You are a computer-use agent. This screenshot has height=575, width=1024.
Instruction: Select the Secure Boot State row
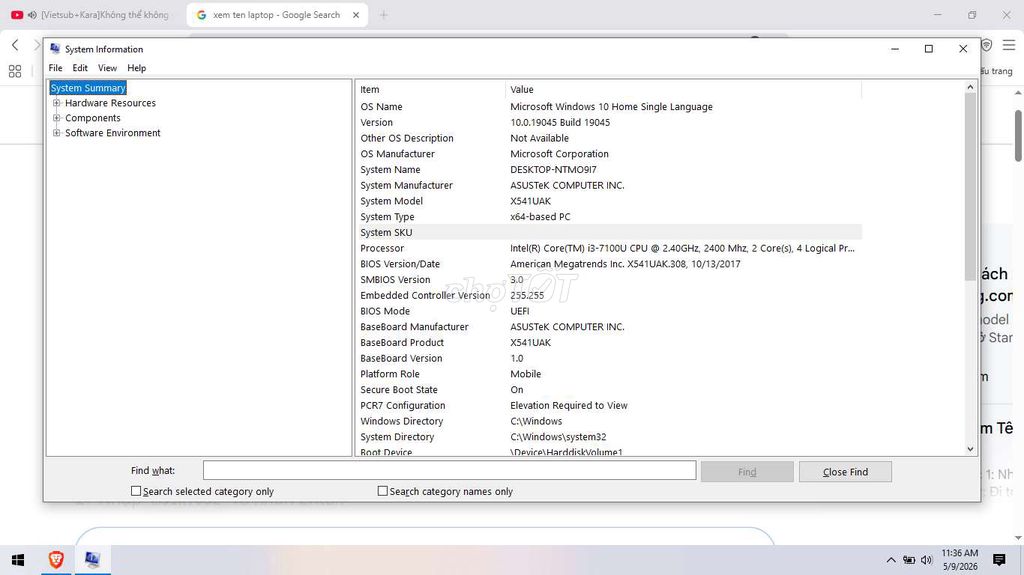click(609, 389)
